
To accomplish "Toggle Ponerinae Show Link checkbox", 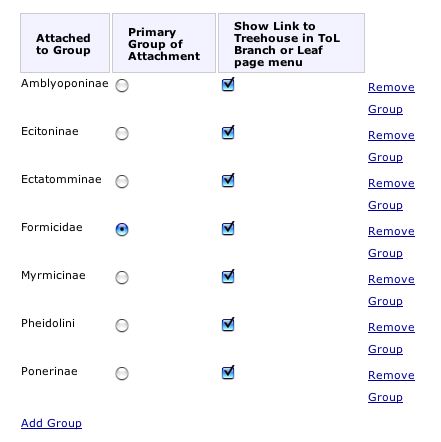I will click(228, 372).
